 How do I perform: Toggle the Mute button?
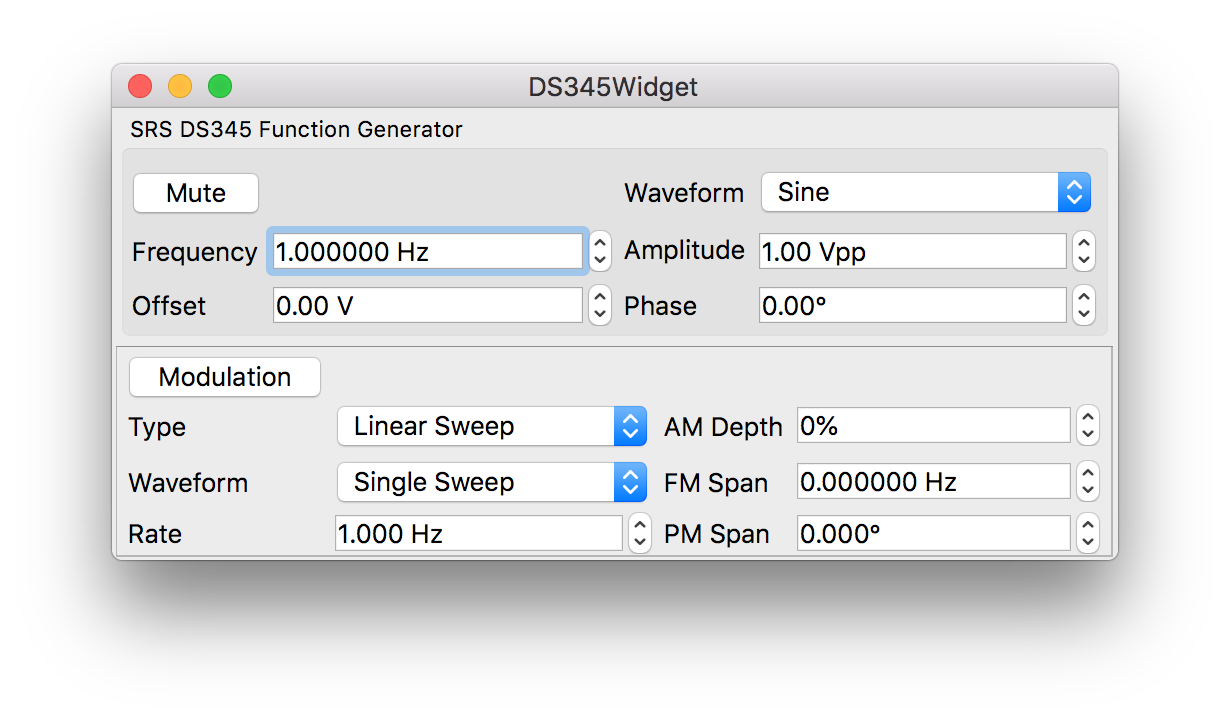pyautogui.click(x=196, y=193)
